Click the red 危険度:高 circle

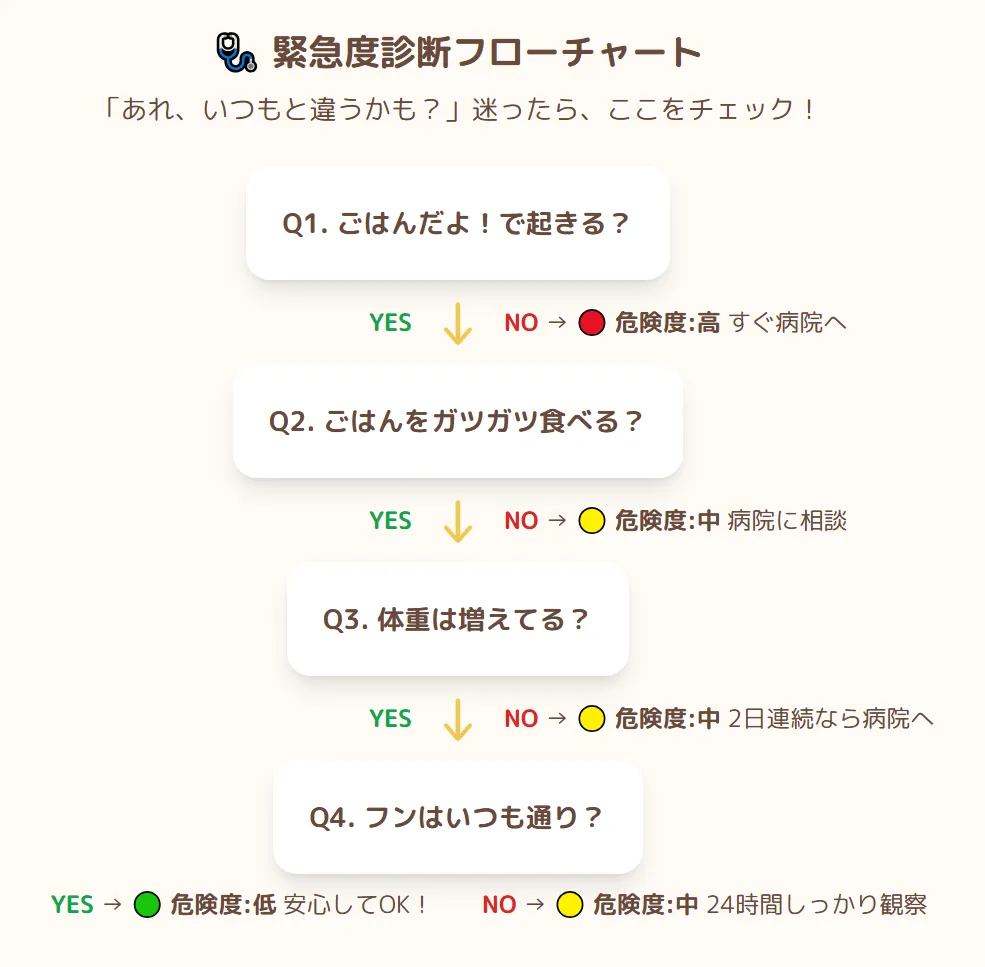coord(592,323)
